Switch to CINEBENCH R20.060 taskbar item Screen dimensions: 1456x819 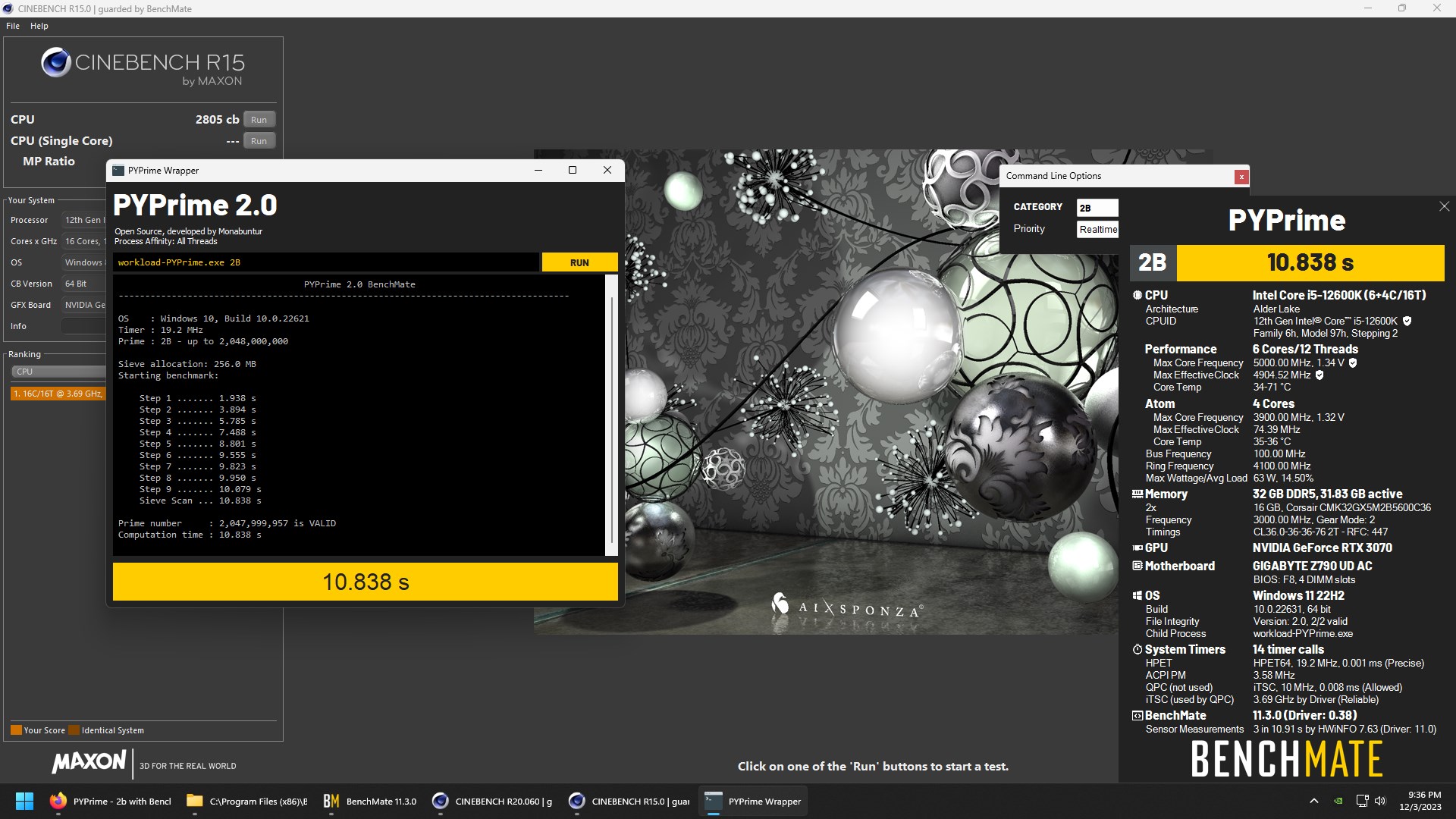493,801
